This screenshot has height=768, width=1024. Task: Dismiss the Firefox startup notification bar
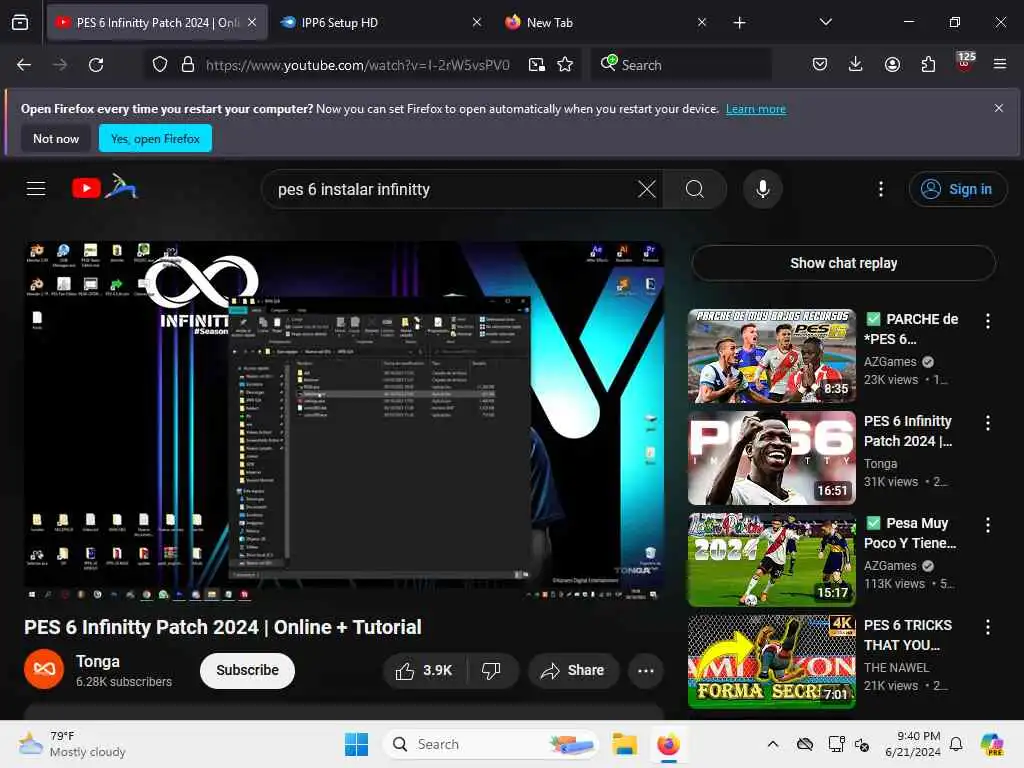point(999,108)
